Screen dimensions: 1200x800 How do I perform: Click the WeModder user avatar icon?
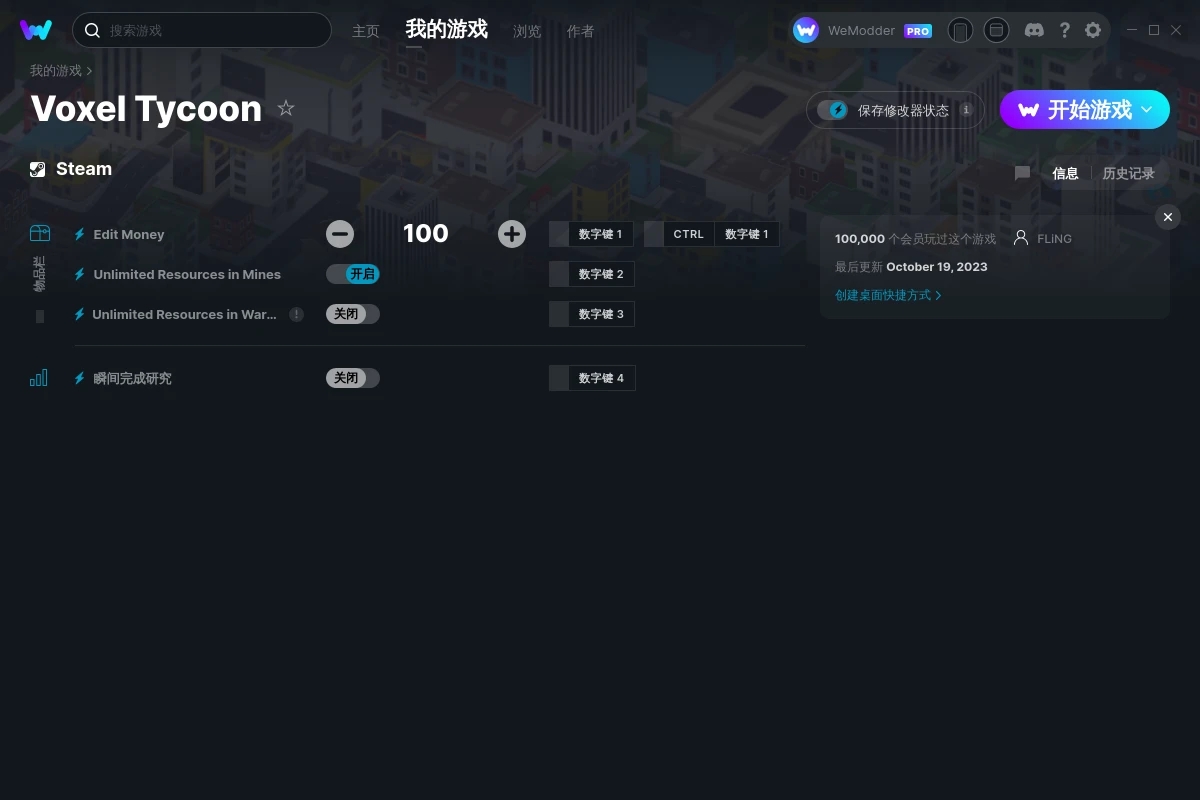[806, 30]
